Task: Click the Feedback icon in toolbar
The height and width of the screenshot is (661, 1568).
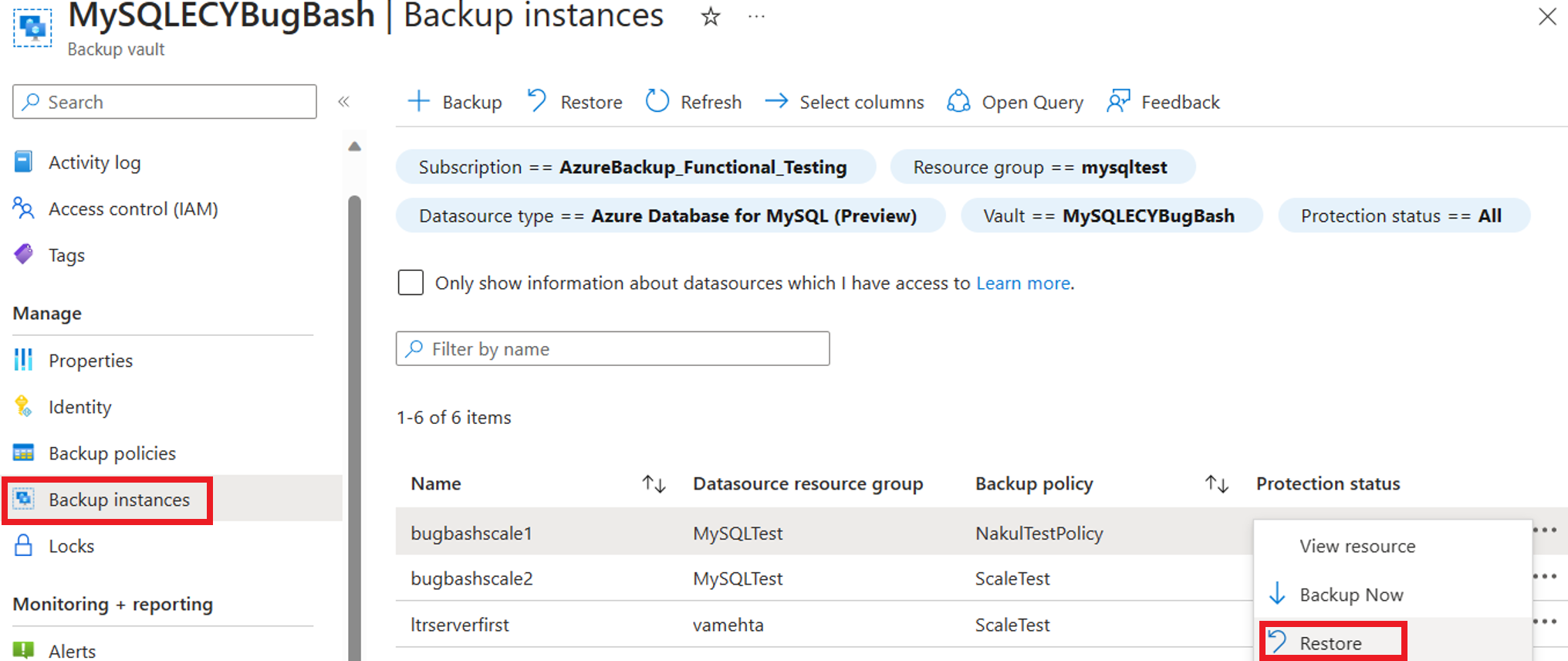Action: 1118,101
